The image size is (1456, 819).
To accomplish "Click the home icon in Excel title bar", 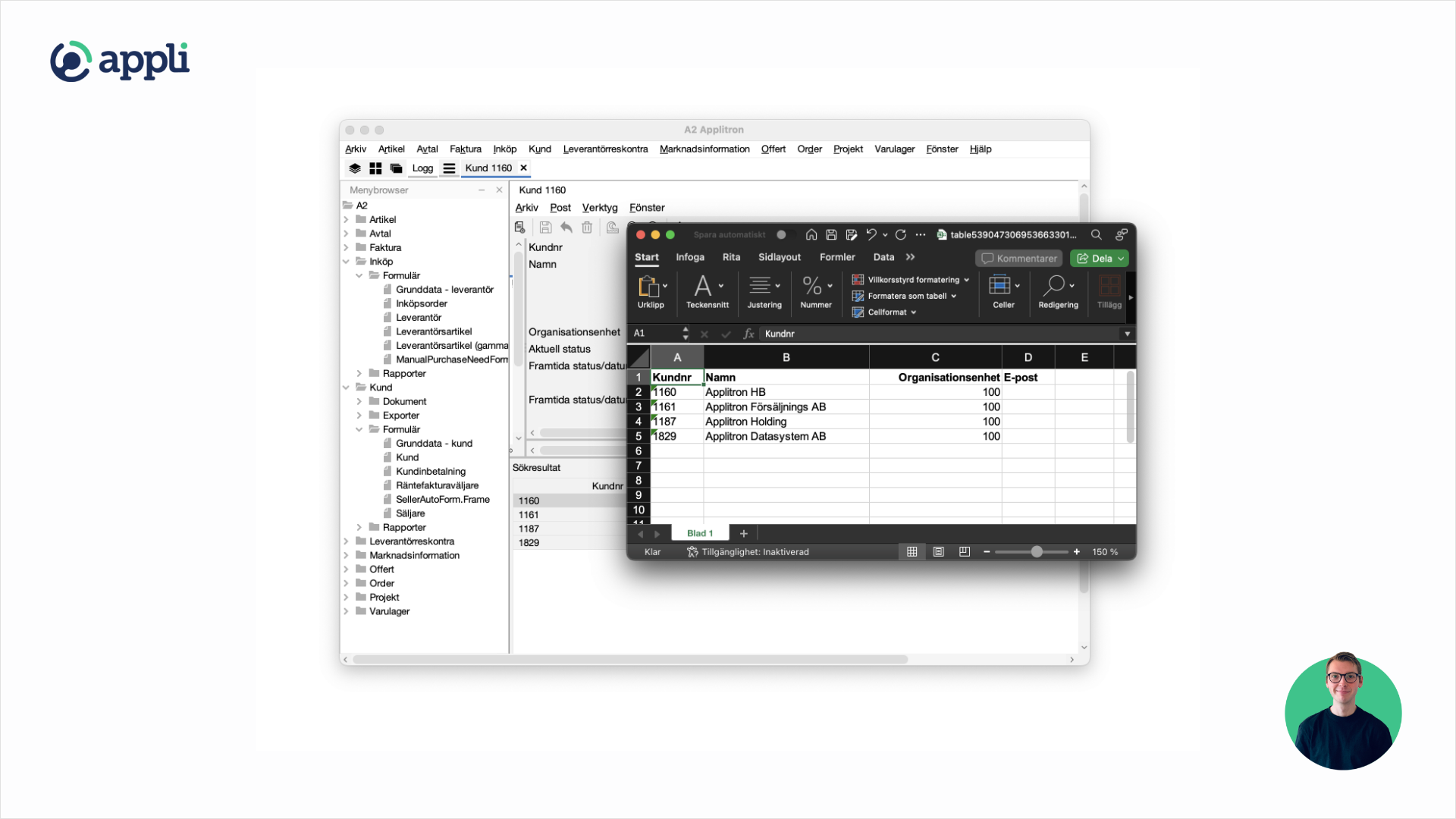I will pos(811,235).
